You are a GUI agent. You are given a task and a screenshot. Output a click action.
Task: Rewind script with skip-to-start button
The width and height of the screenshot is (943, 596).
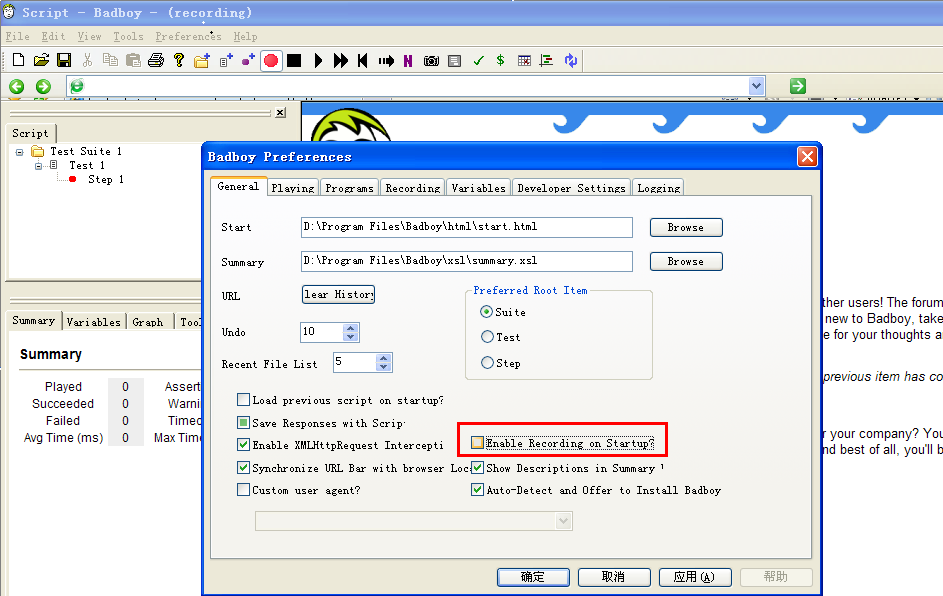(x=363, y=60)
